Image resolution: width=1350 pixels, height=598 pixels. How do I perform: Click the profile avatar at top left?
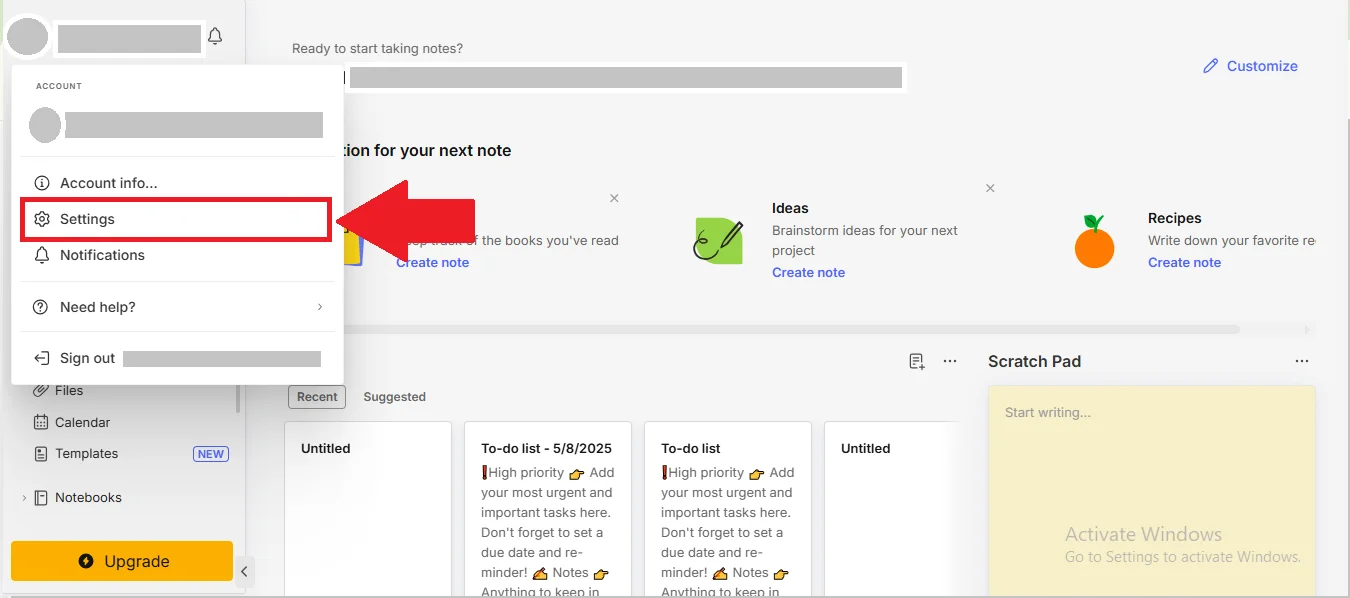coord(27,37)
